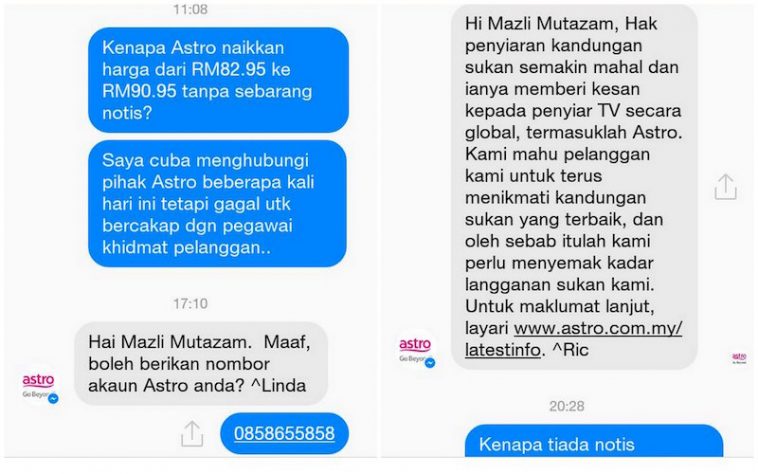This screenshot has width=758, height=474.
Task: Select the long 'Hak penyiaran kandungan sukan' bubble
Action: click(x=574, y=187)
